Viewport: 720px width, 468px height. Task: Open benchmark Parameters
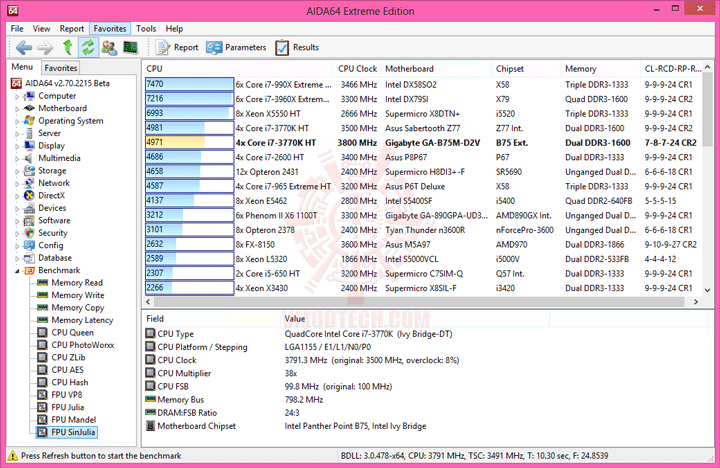click(x=236, y=47)
